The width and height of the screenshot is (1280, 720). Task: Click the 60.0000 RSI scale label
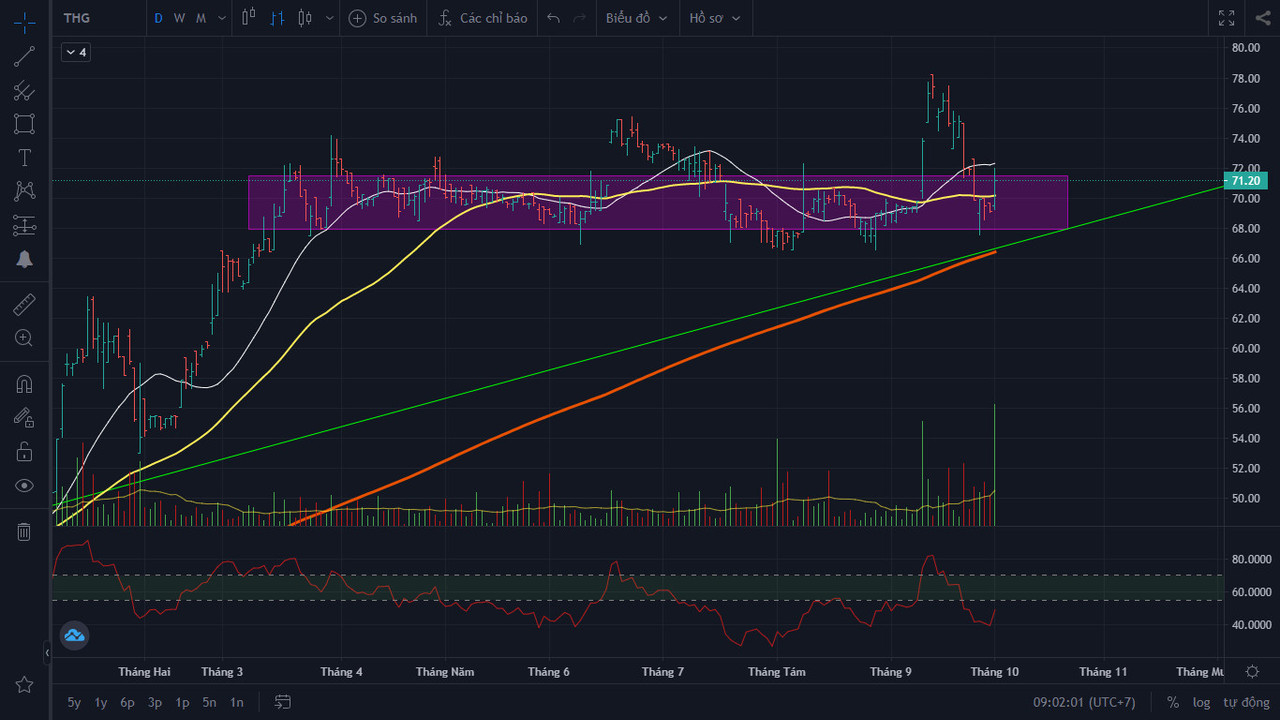[1251, 592]
